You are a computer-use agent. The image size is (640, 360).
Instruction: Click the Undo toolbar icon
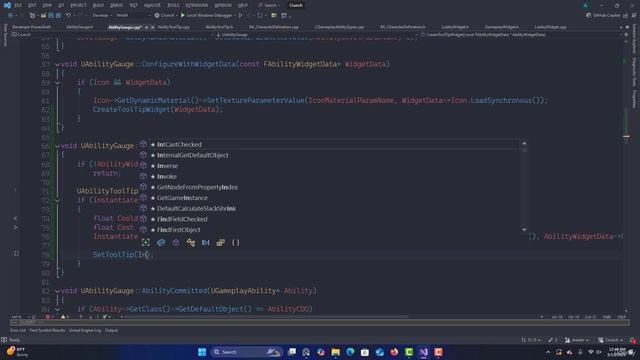[x=69, y=16]
